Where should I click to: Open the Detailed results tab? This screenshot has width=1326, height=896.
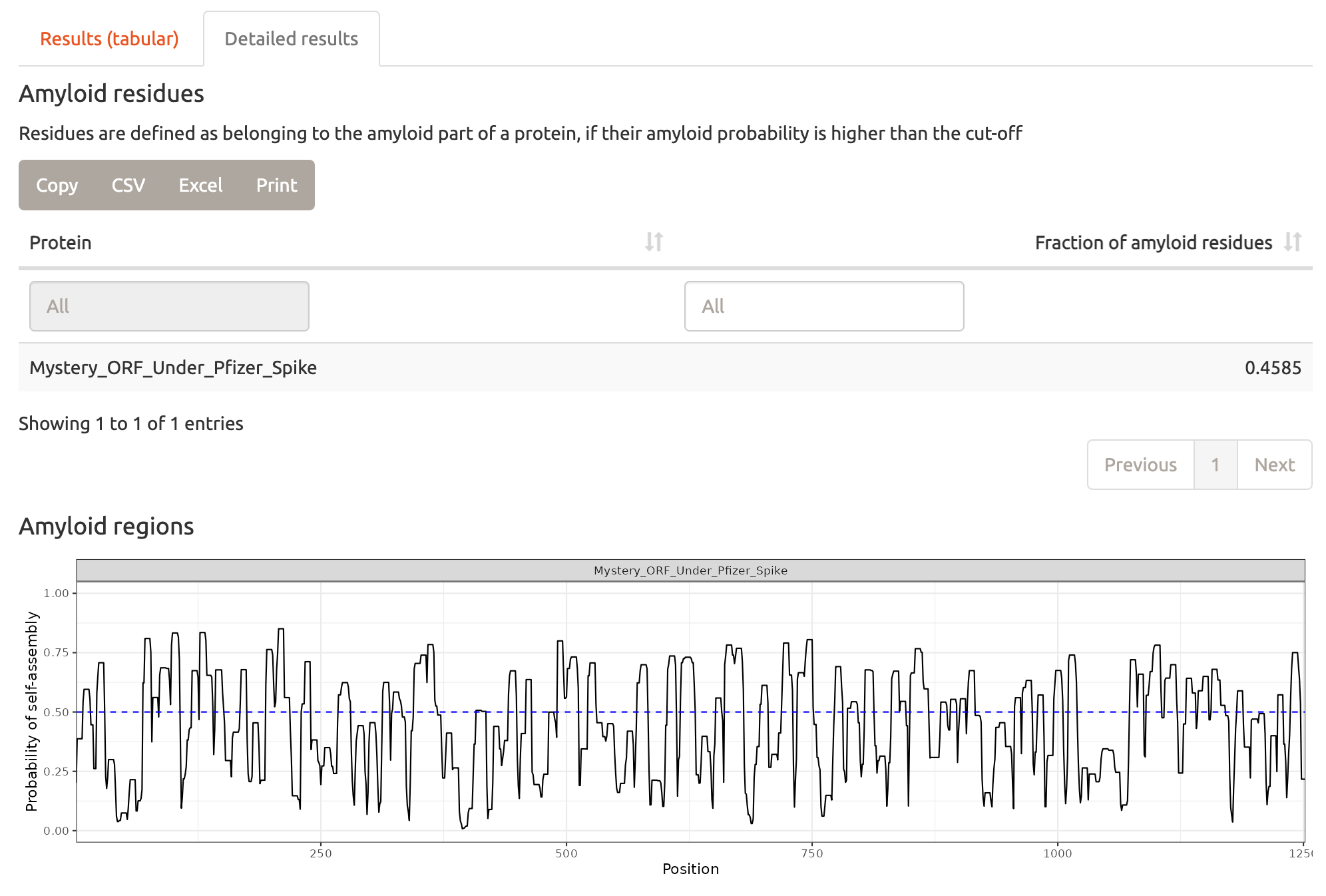291,39
